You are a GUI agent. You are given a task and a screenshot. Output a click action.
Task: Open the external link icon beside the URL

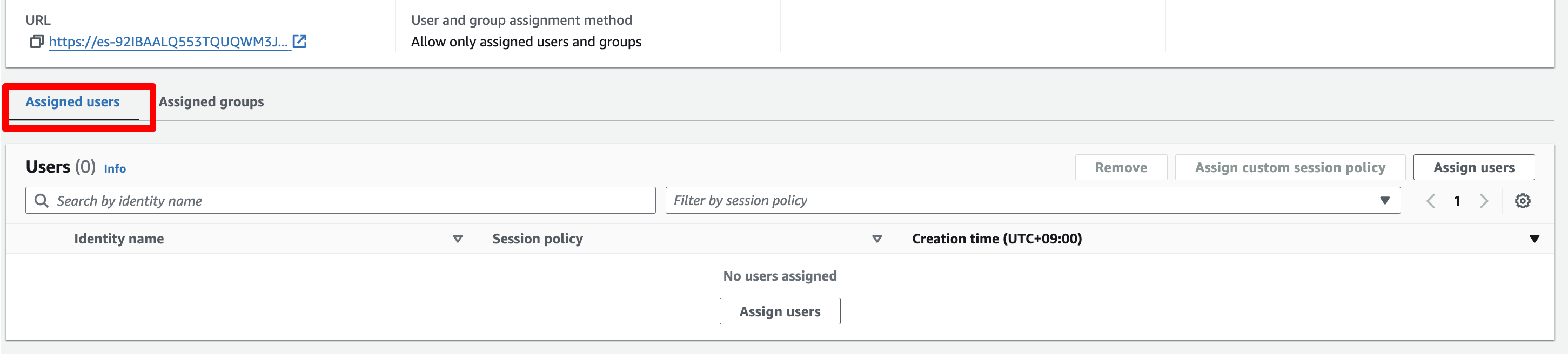[299, 42]
